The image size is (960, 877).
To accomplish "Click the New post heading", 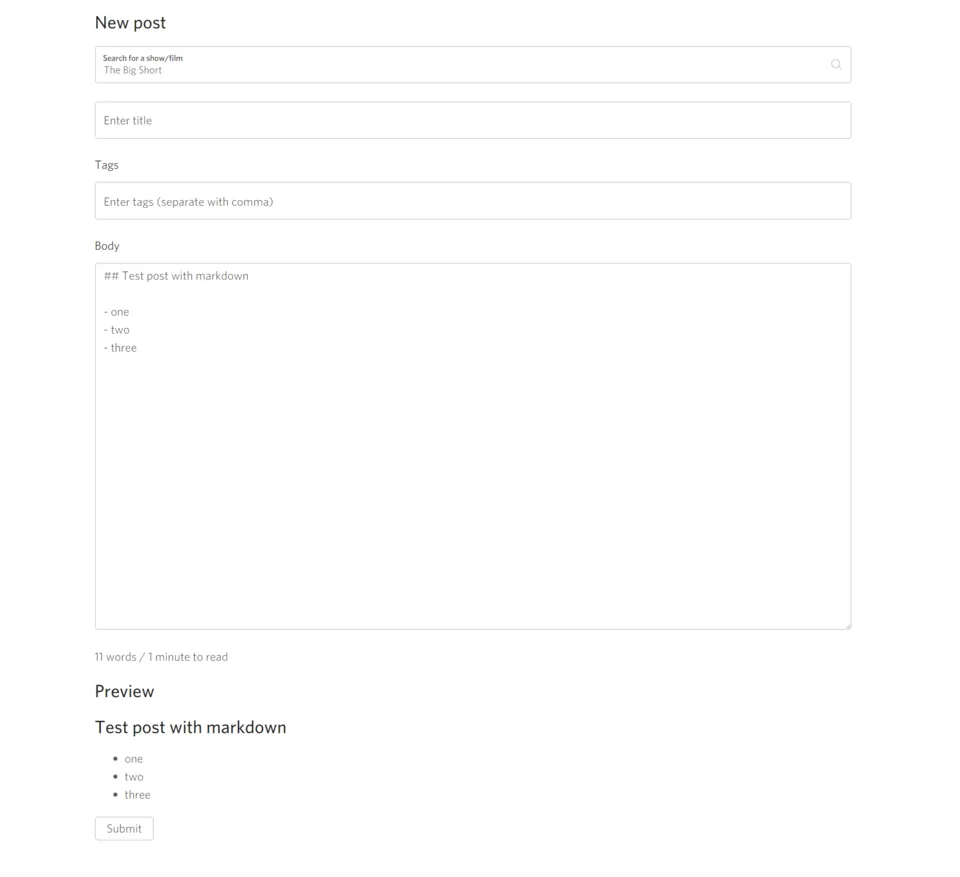I will tap(130, 23).
